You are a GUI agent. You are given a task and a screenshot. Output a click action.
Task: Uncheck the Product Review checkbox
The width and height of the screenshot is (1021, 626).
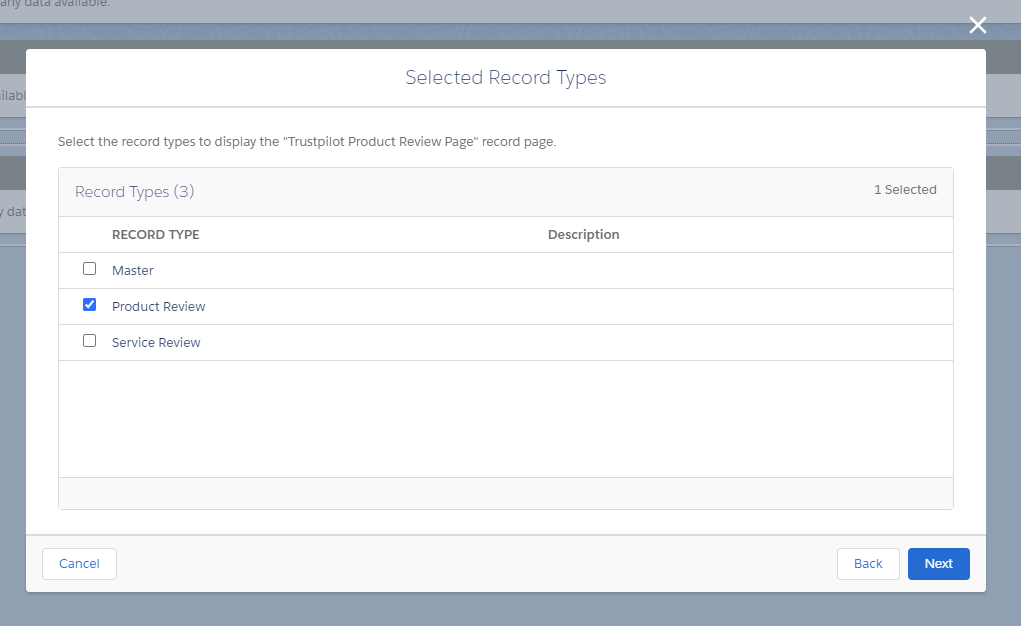tap(89, 304)
